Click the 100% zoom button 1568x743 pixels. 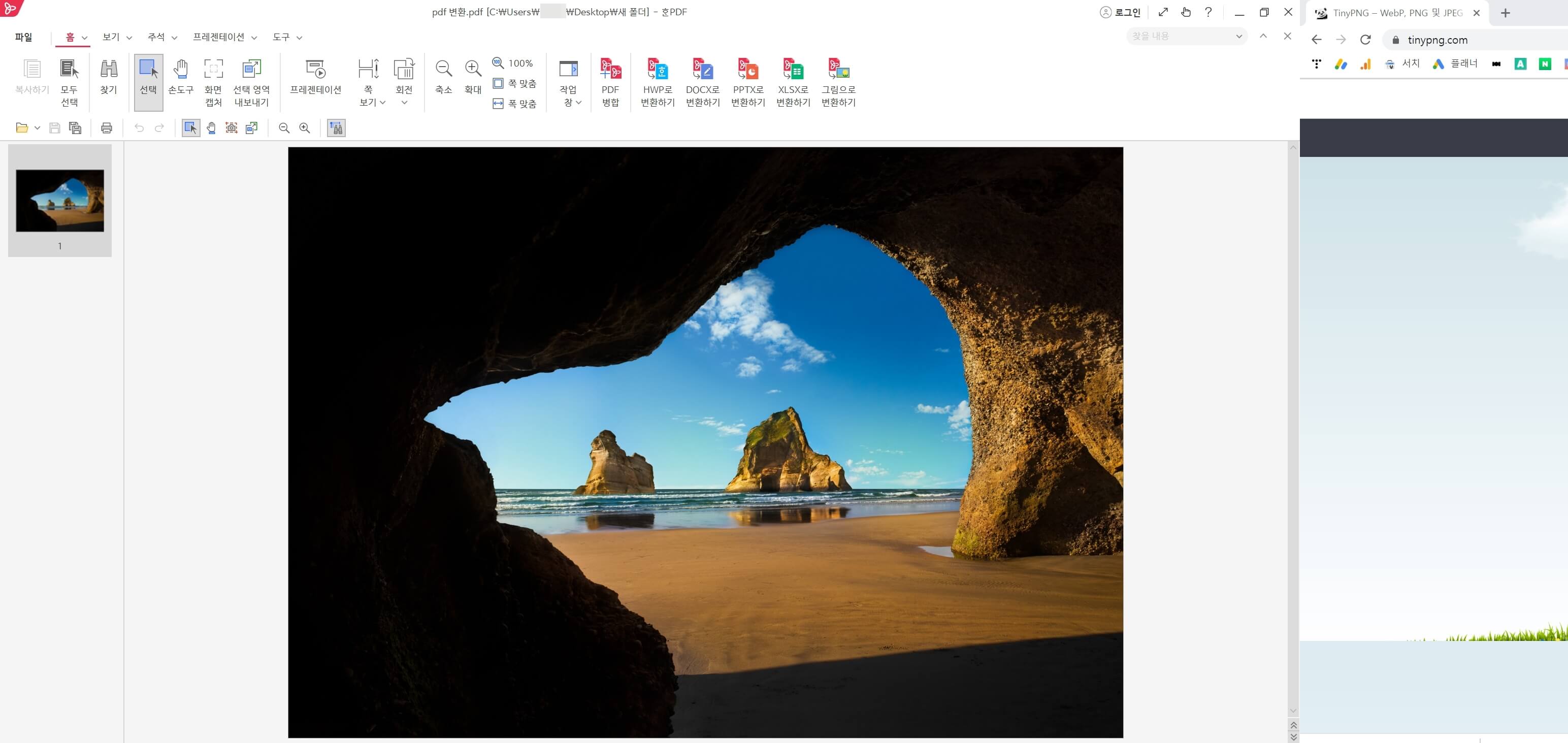click(513, 63)
